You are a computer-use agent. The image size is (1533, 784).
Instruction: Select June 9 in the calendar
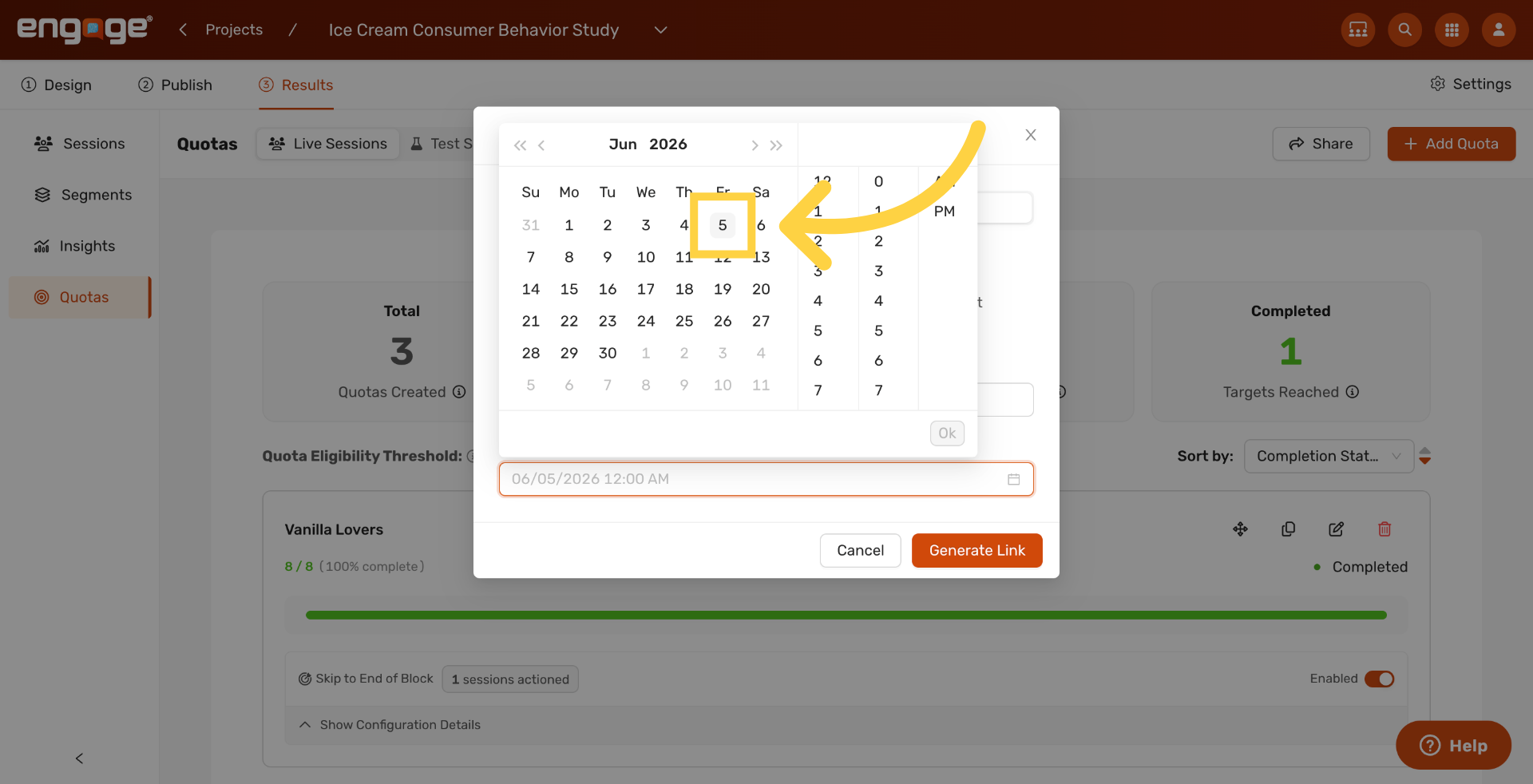click(x=608, y=257)
